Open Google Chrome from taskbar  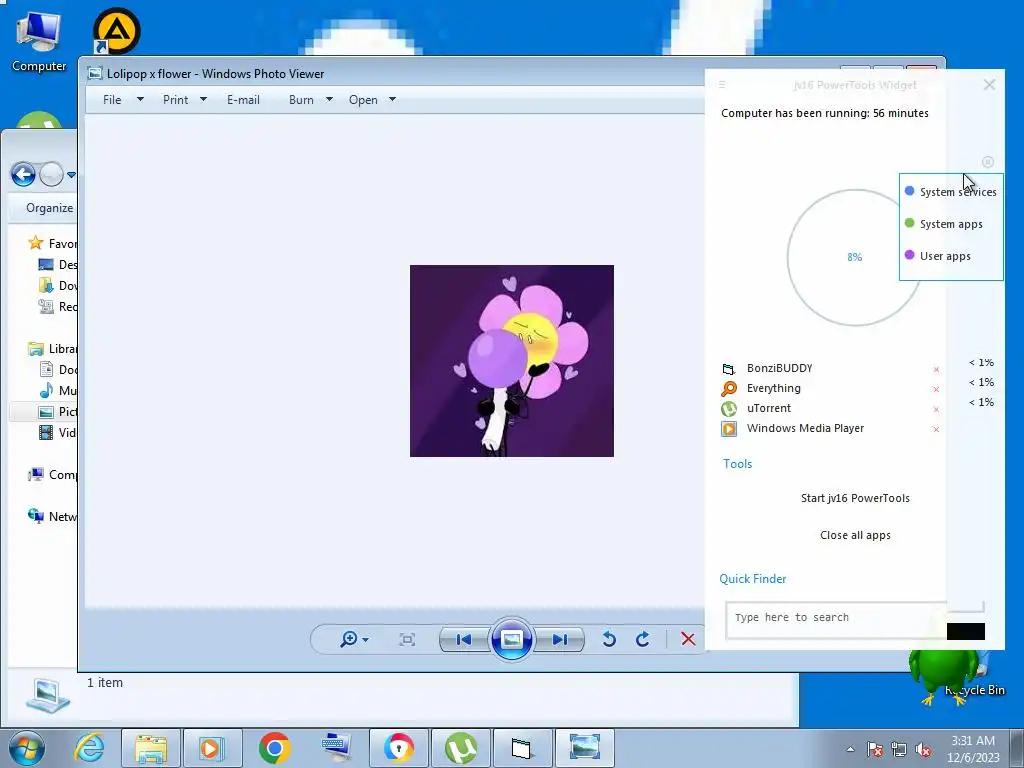click(275, 748)
